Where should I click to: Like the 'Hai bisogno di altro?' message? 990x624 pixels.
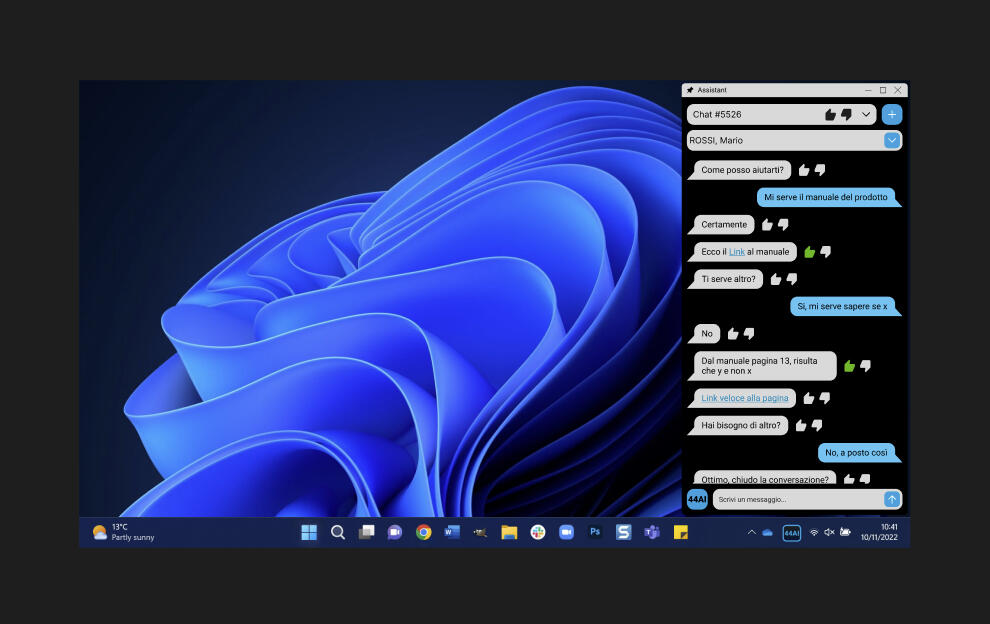click(x=801, y=425)
